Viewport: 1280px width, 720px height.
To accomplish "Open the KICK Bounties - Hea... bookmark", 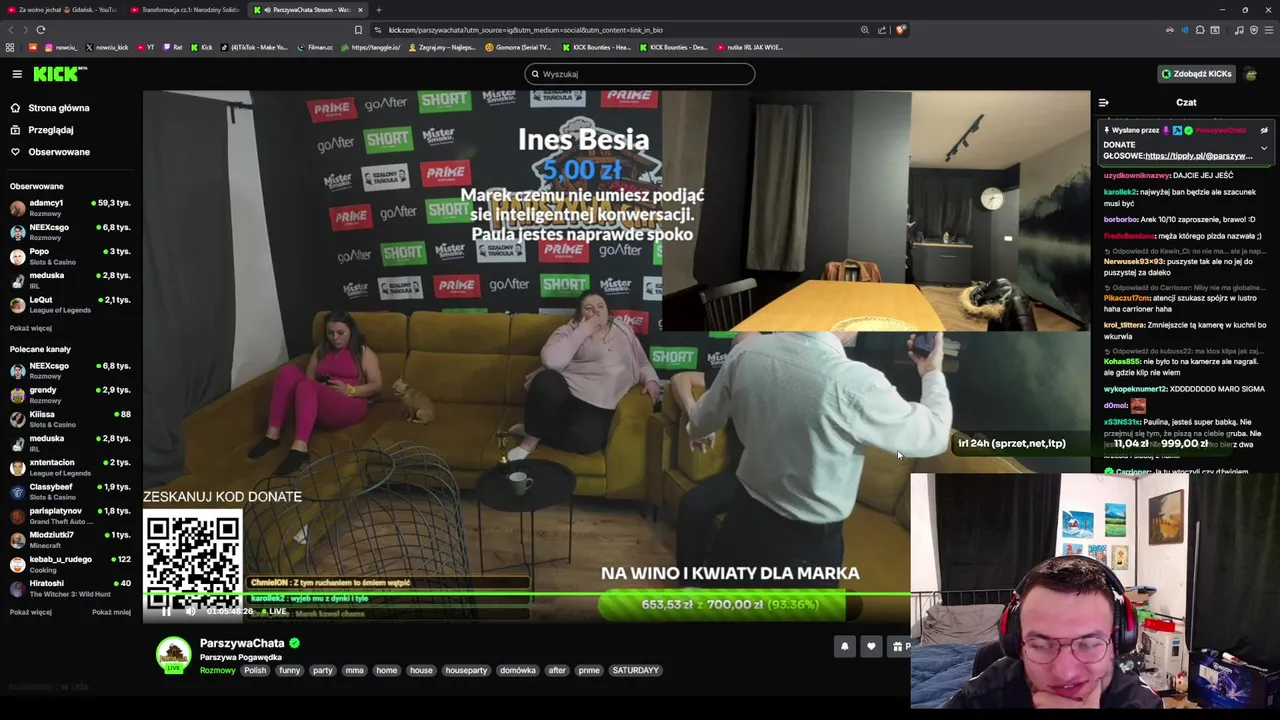I will point(596,47).
